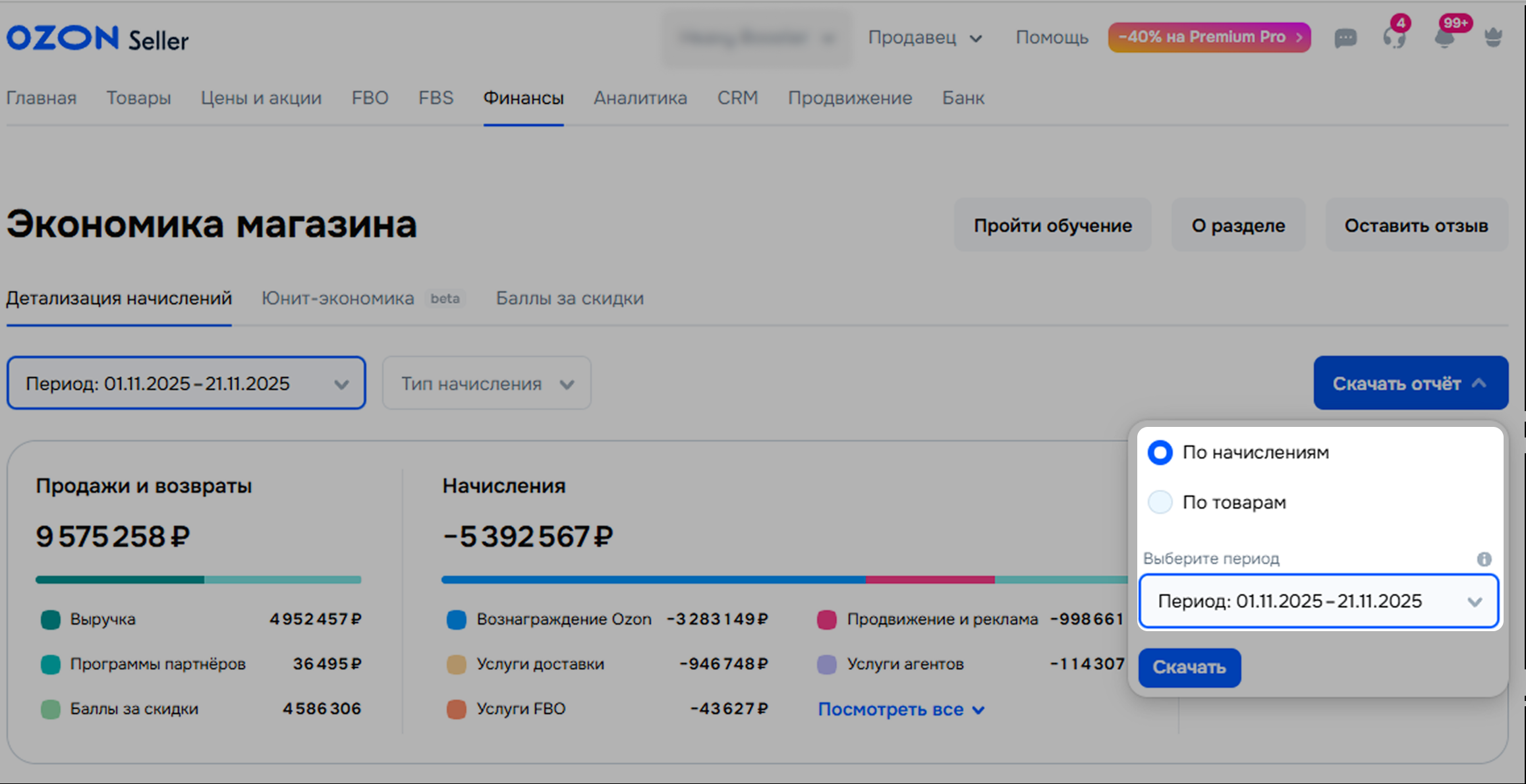Open the chat messages icon
1526x784 pixels.
[x=1345, y=38]
